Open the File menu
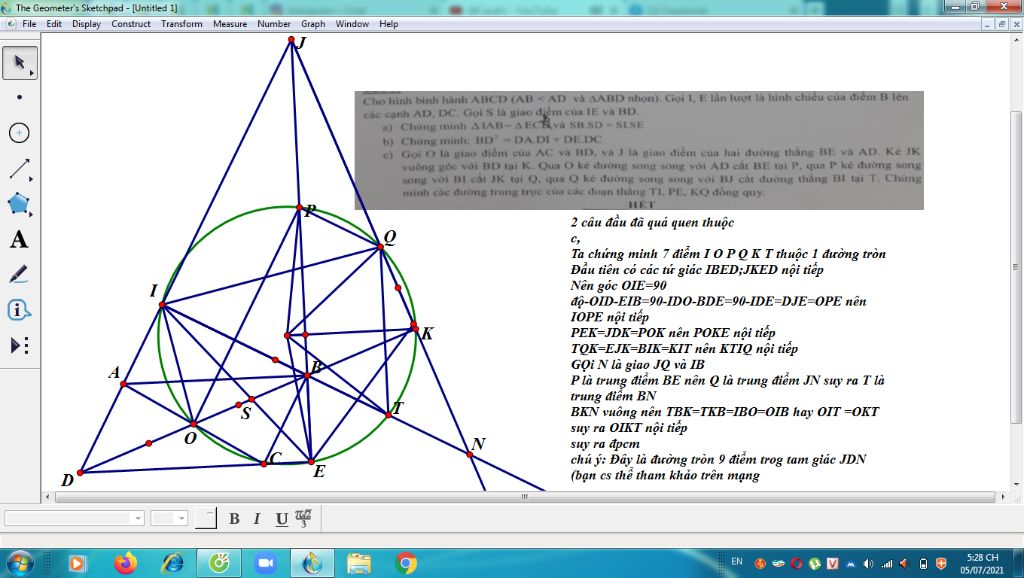1024x578 pixels. (x=29, y=24)
